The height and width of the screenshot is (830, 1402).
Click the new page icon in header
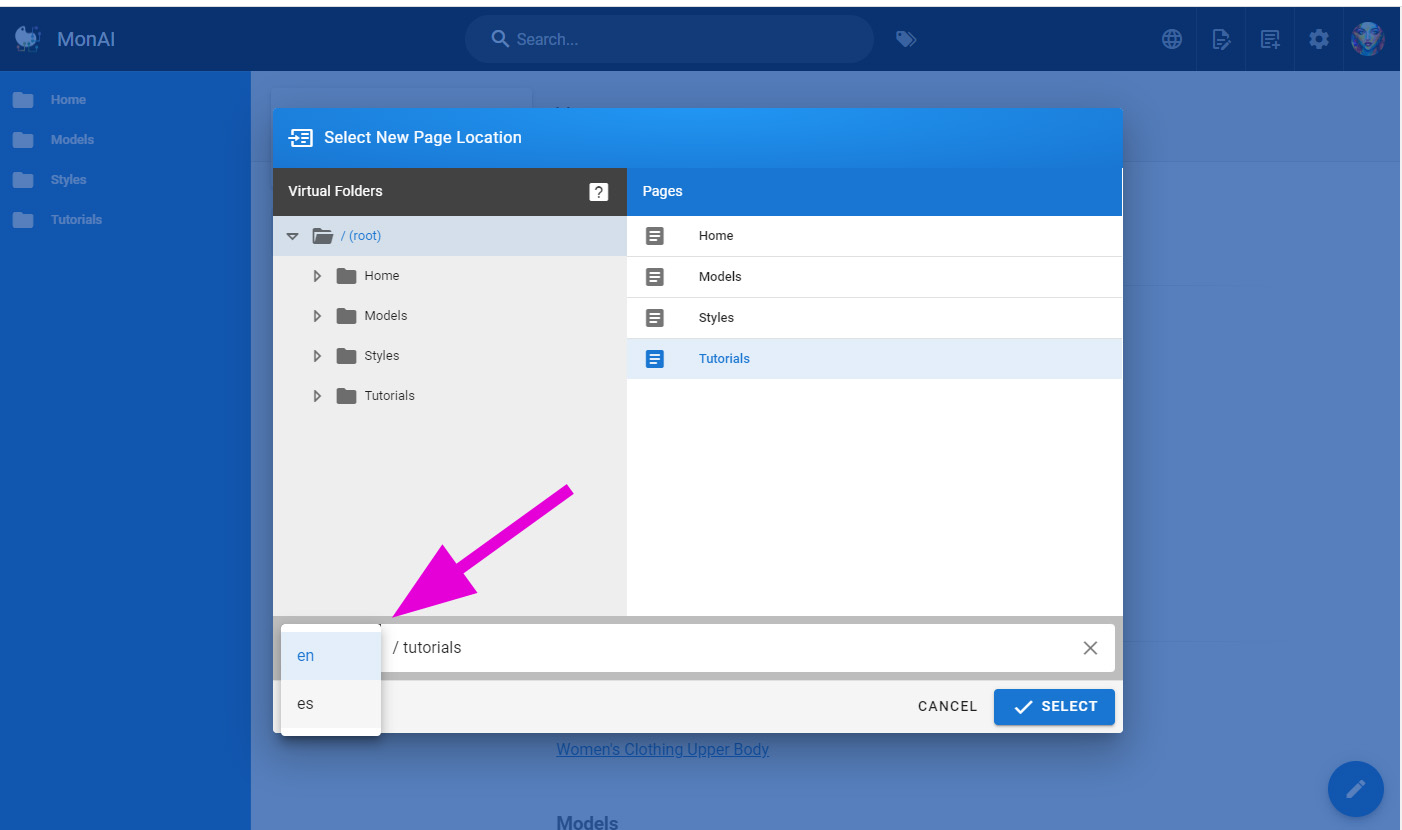[1270, 39]
